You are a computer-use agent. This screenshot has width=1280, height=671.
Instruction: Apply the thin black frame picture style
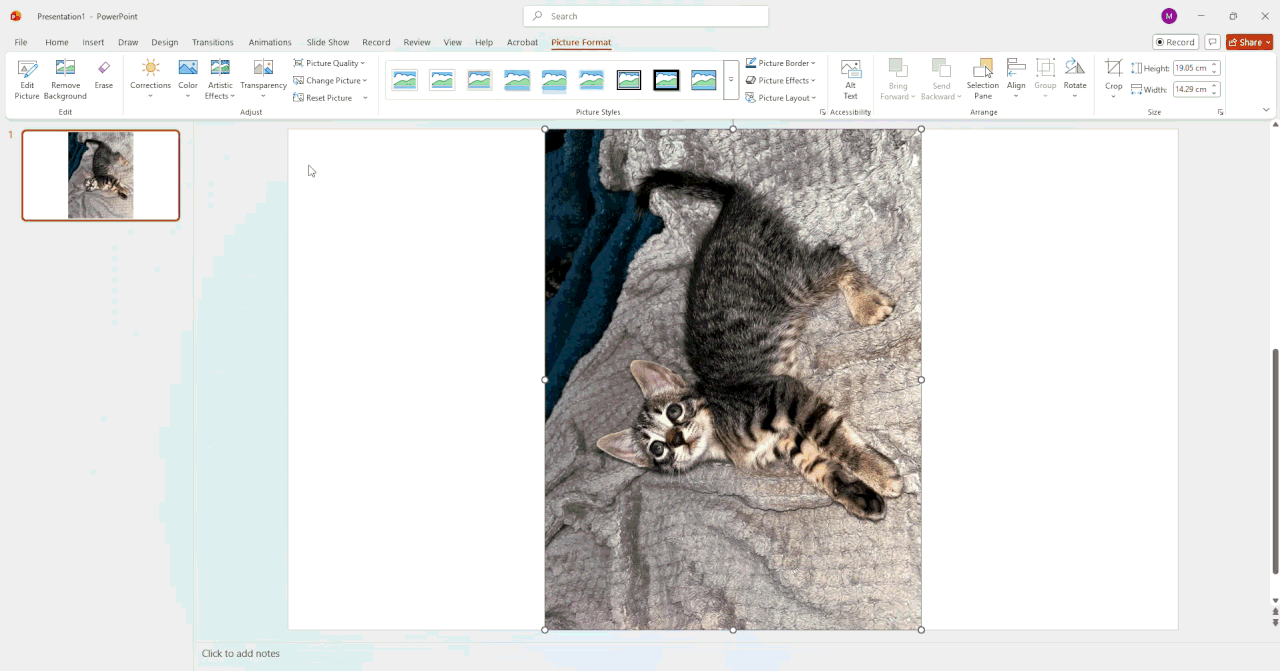[629, 80]
